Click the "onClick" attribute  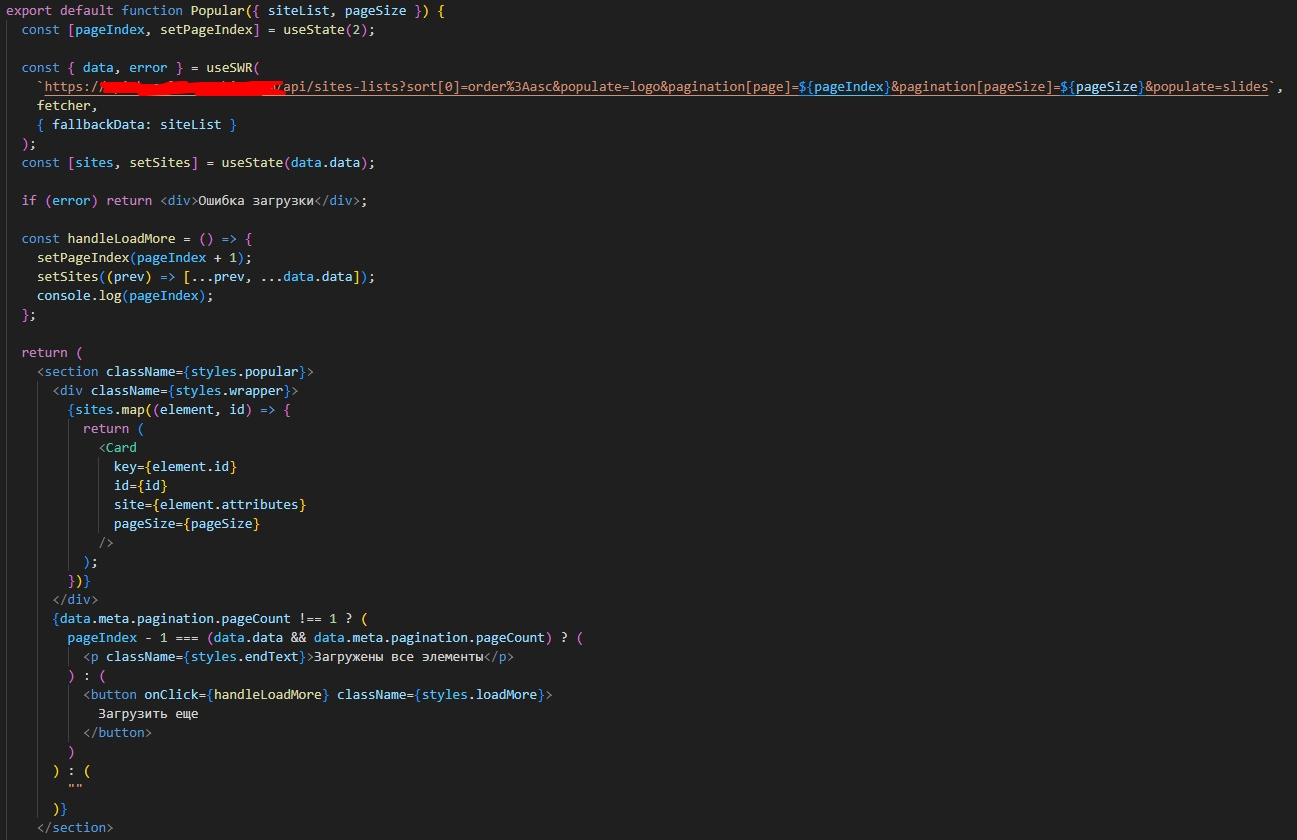tap(171, 694)
